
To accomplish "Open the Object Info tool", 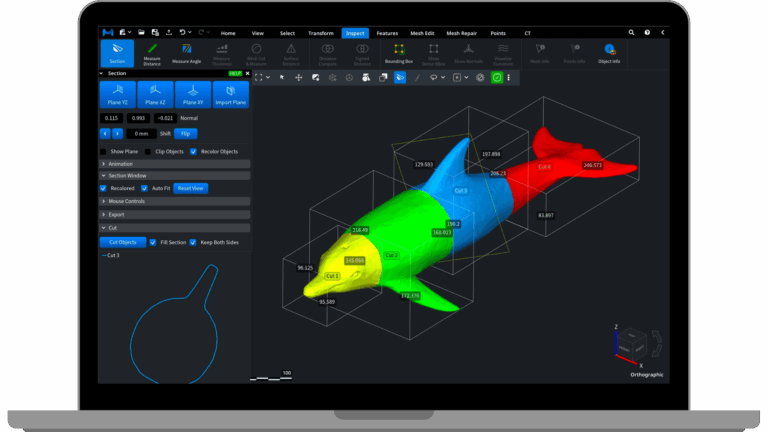I will (609, 52).
